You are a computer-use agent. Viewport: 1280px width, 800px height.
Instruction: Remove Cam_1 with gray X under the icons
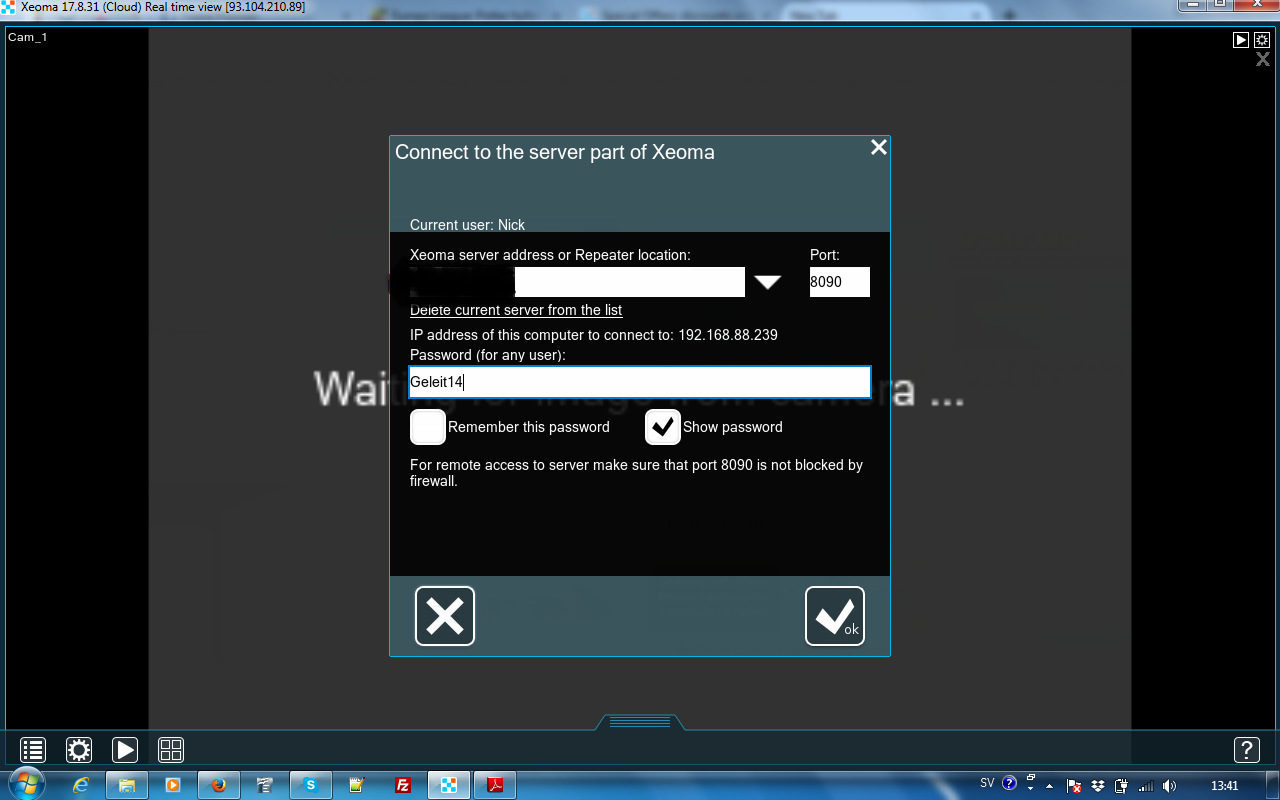click(x=1263, y=59)
